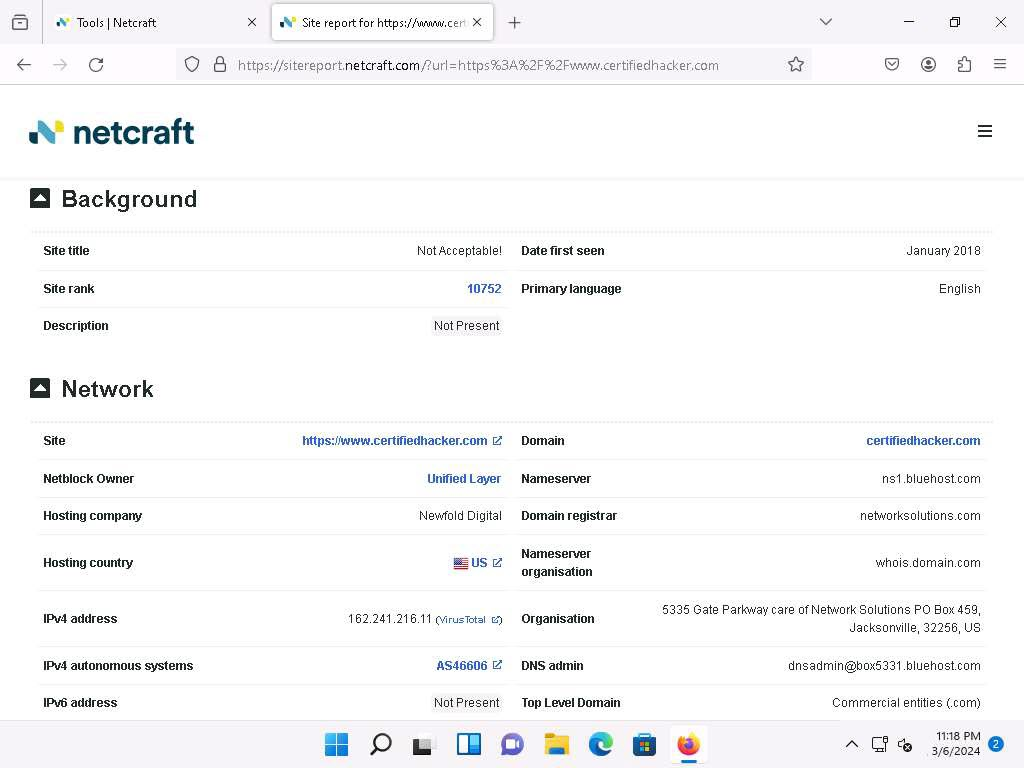Click the Save to Pocket icon

coord(892,65)
